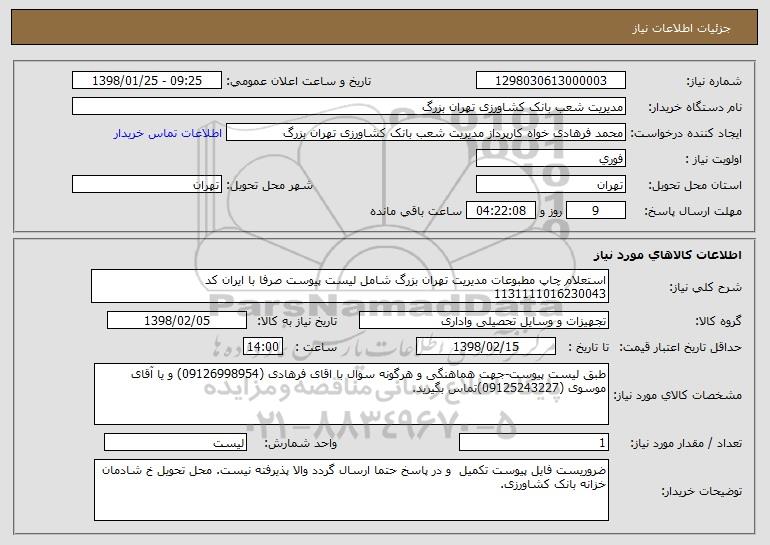This screenshot has width=770, height=545.
Task: Click the مهلت ارسال پاسخ label
Action: tap(693, 211)
